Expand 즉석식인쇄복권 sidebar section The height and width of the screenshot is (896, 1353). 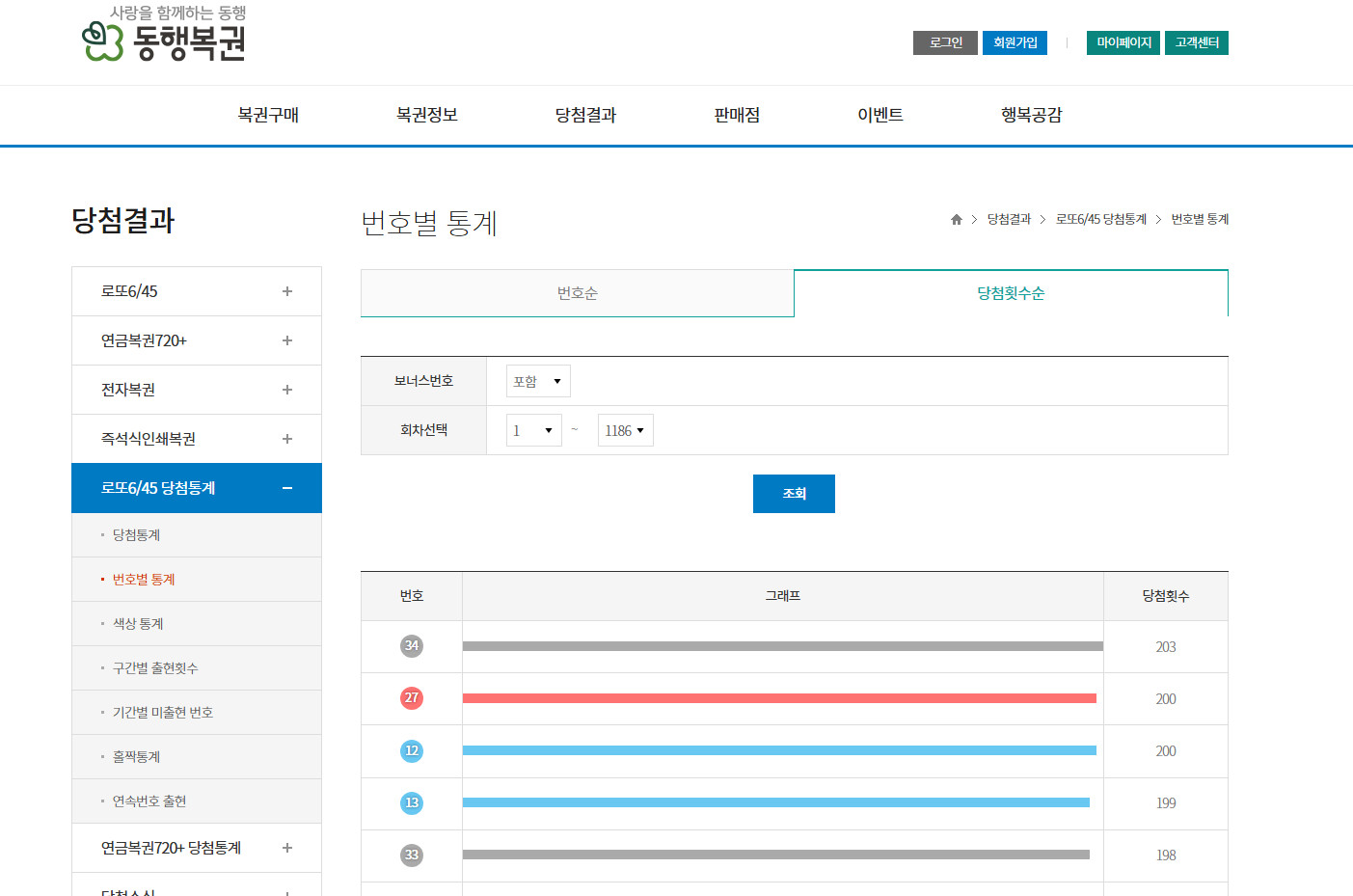(287, 439)
